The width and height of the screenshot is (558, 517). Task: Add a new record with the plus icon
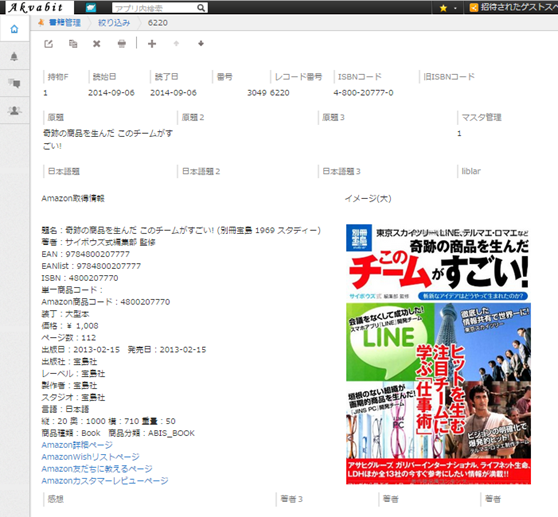point(152,44)
